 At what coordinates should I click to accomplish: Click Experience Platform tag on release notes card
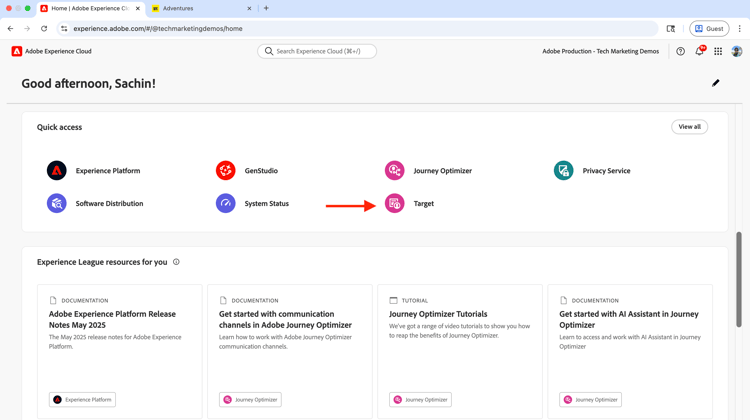pyautogui.click(x=82, y=399)
